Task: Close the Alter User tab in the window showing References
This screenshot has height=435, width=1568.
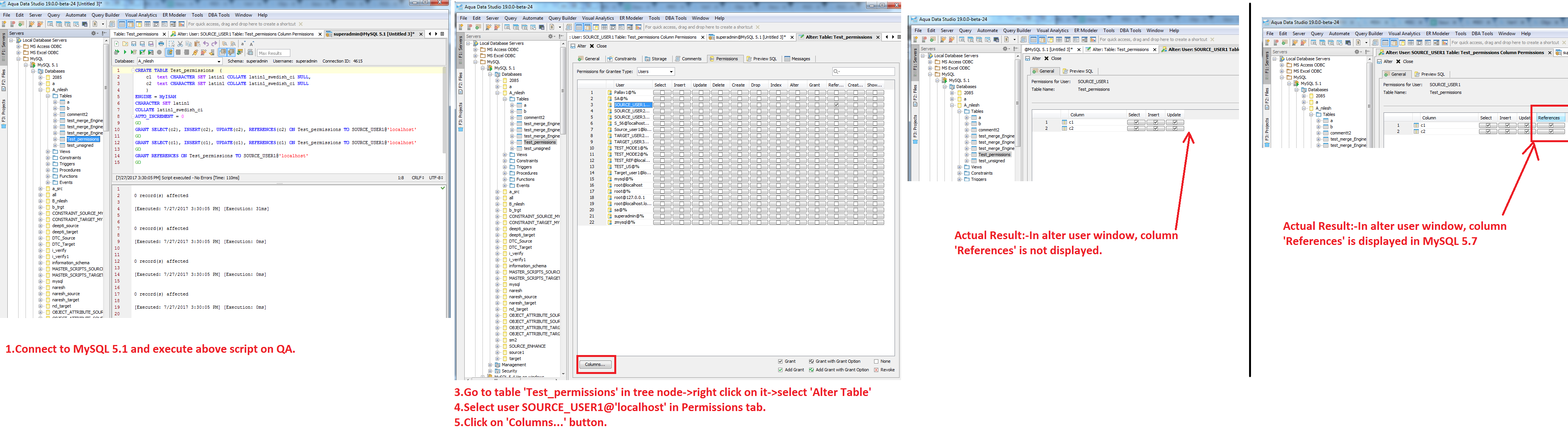Action: [1550, 53]
